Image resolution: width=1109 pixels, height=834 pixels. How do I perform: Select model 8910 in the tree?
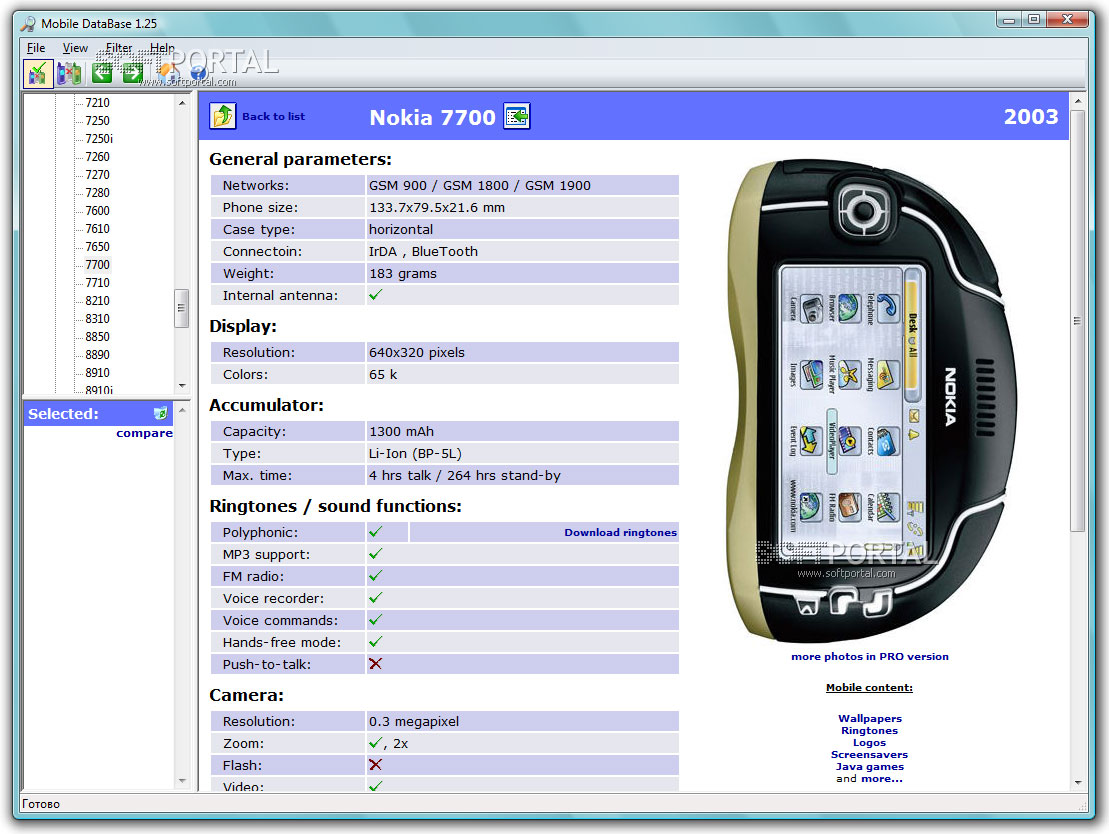click(x=98, y=373)
